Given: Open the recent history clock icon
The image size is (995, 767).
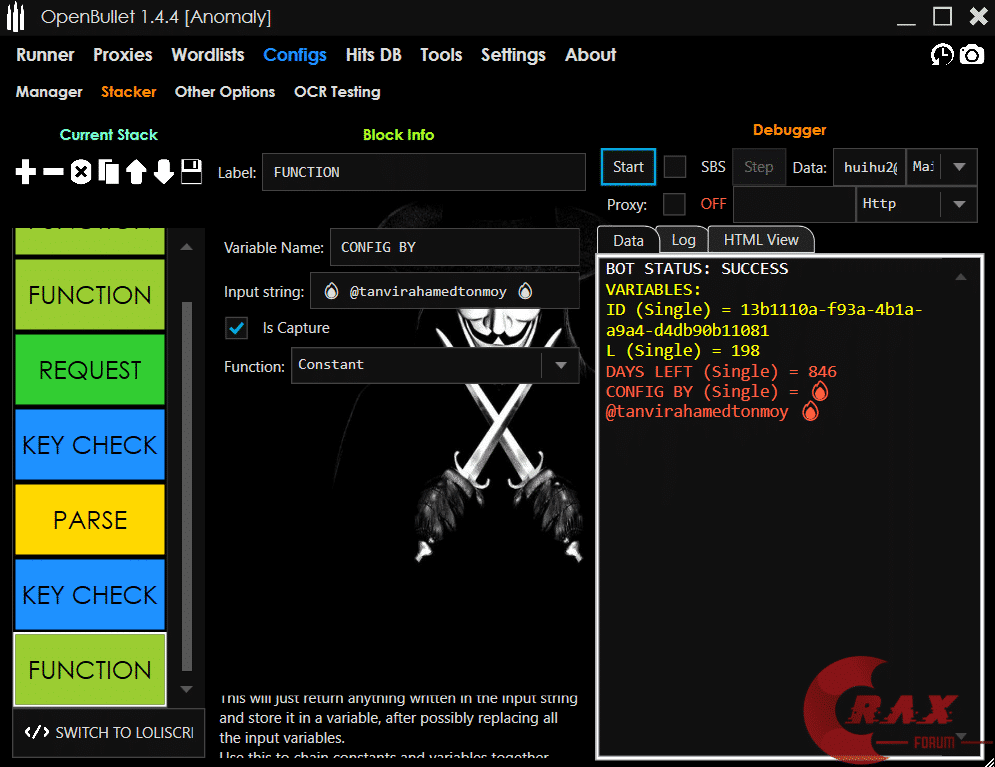Looking at the screenshot, I should pos(942,55).
